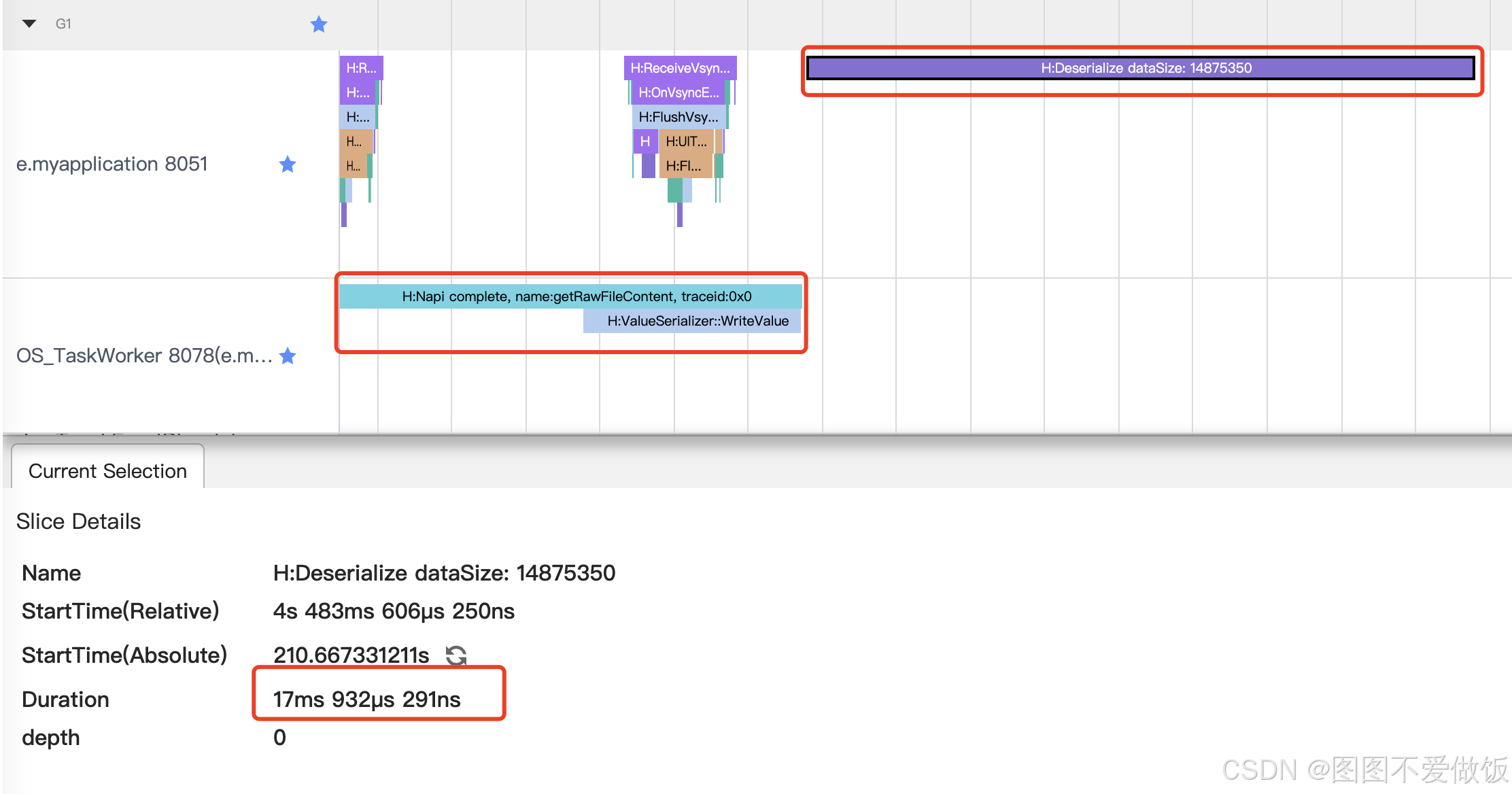Click the OS_TaskWorker 8078 thread label
Screen dimensions: 1512x794
(144, 356)
